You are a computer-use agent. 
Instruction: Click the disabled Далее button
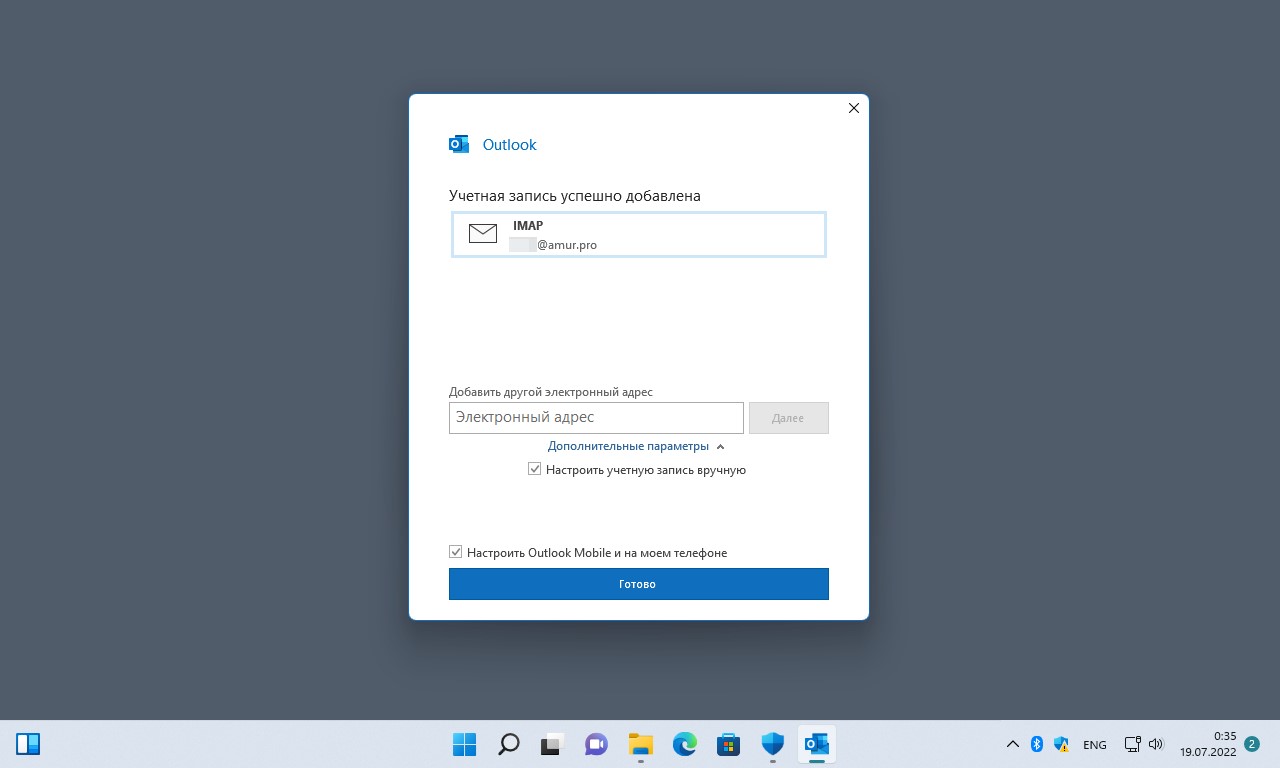coord(788,418)
